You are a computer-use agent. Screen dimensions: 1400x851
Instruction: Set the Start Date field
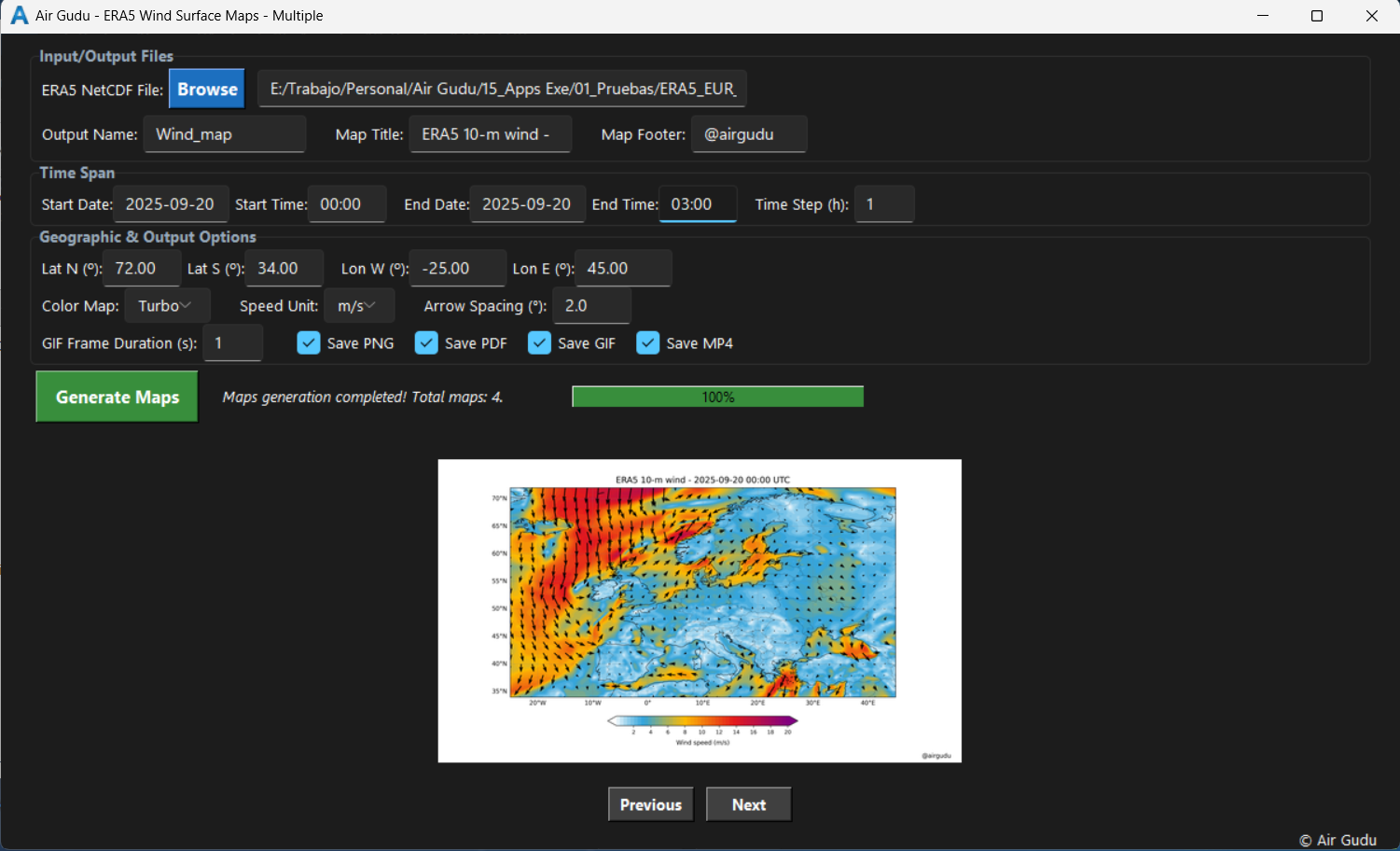point(171,204)
